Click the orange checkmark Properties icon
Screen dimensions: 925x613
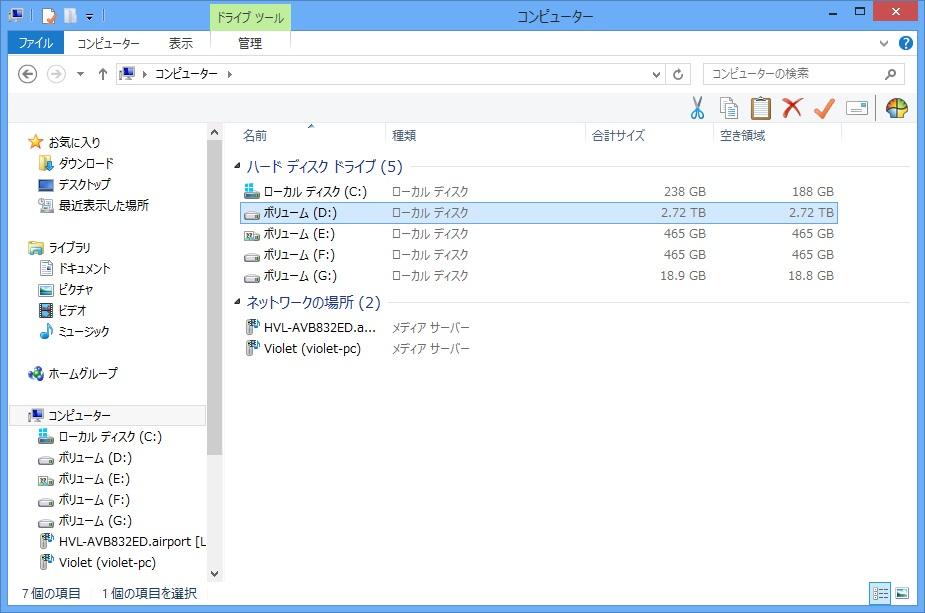824,108
